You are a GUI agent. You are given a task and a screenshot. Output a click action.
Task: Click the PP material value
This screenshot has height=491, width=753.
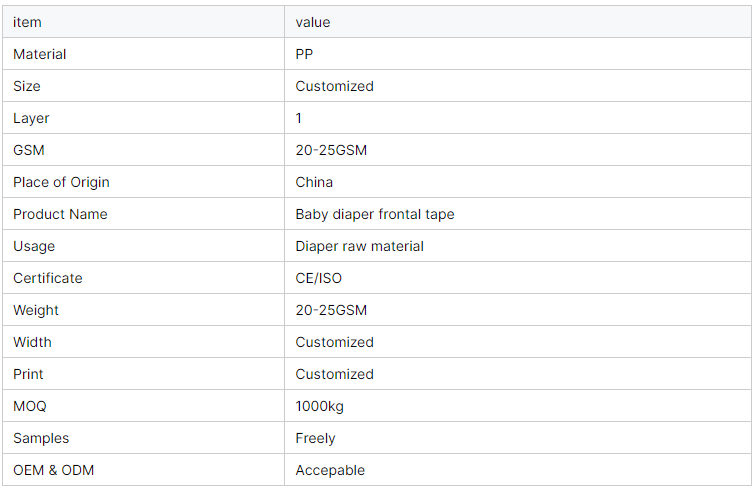coord(304,54)
